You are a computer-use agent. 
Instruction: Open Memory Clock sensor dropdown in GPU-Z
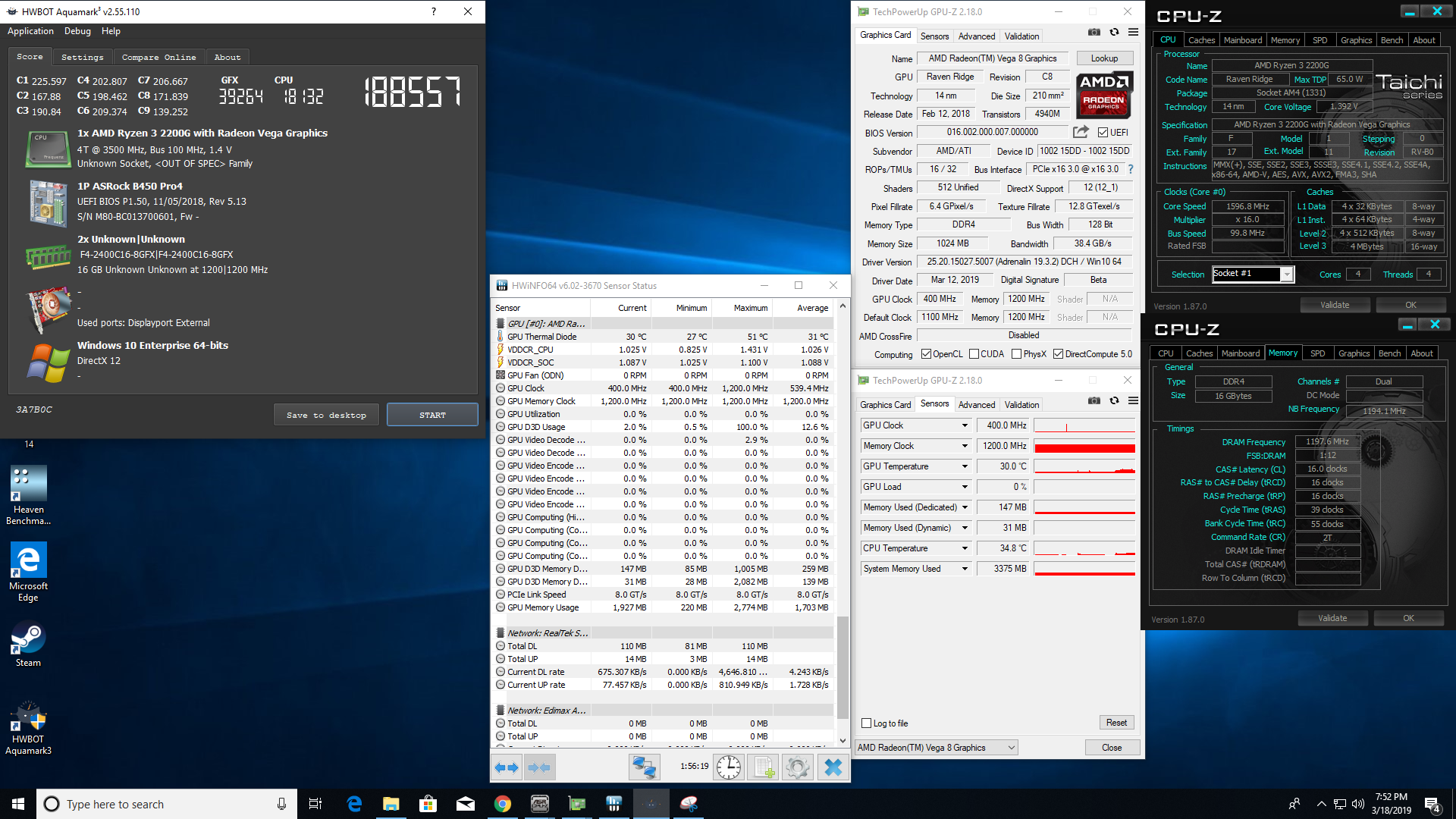pos(965,446)
